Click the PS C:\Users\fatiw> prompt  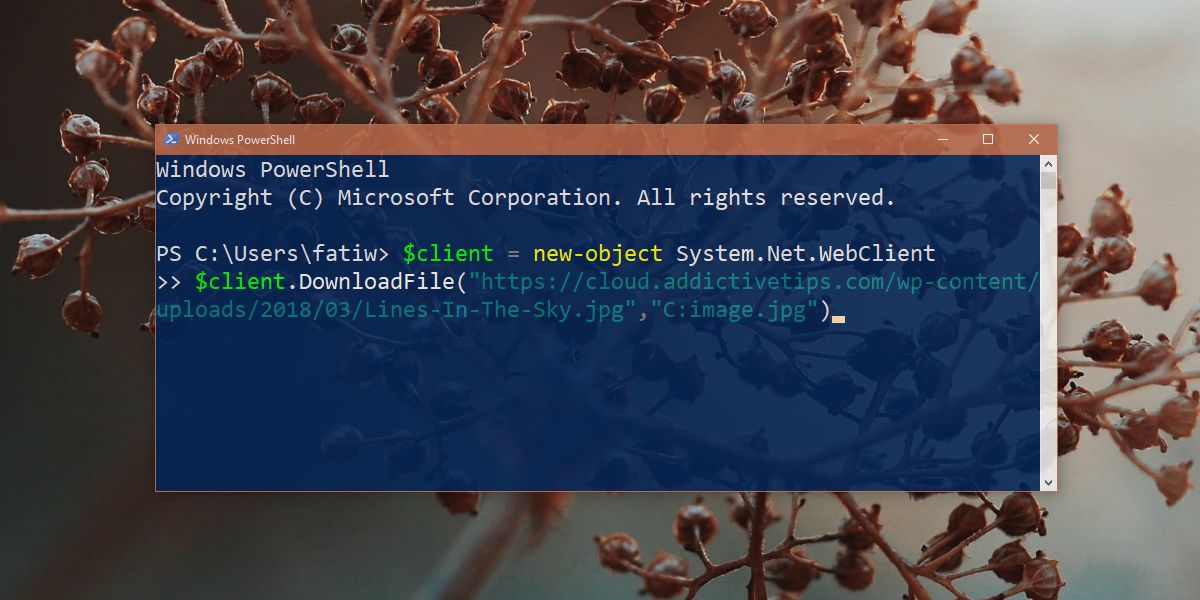(273, 254)
